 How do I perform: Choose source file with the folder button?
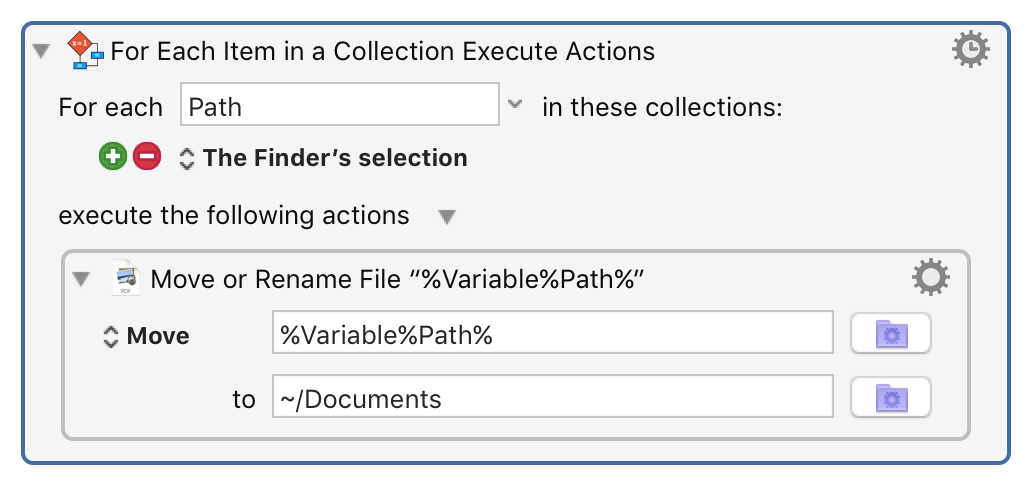(890, 335)
